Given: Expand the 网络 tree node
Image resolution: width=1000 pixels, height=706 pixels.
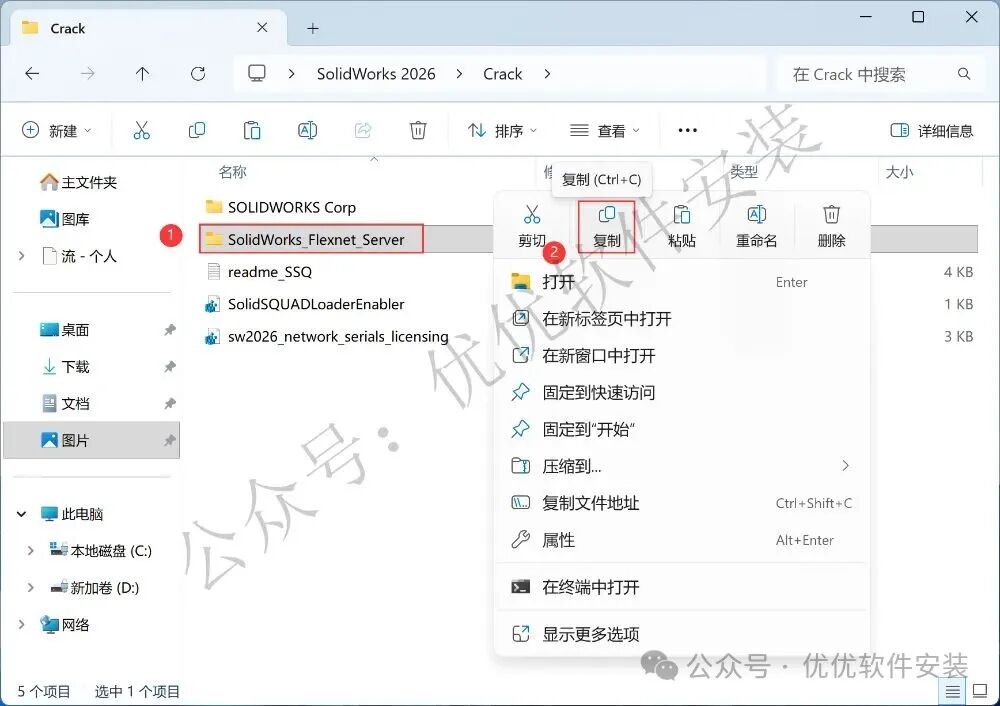Looking at the screenshot, I should pos(22,625).
